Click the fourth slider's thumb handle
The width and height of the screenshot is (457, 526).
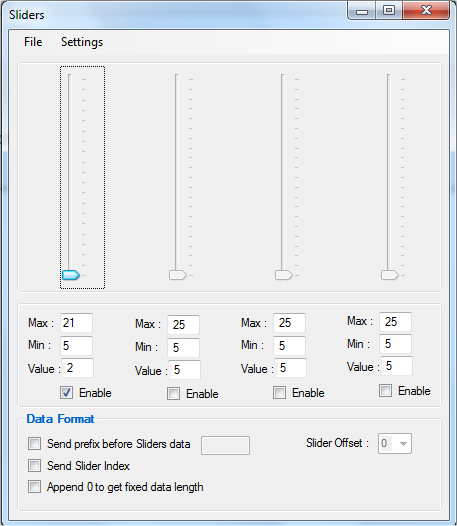[x=390, y=275]
